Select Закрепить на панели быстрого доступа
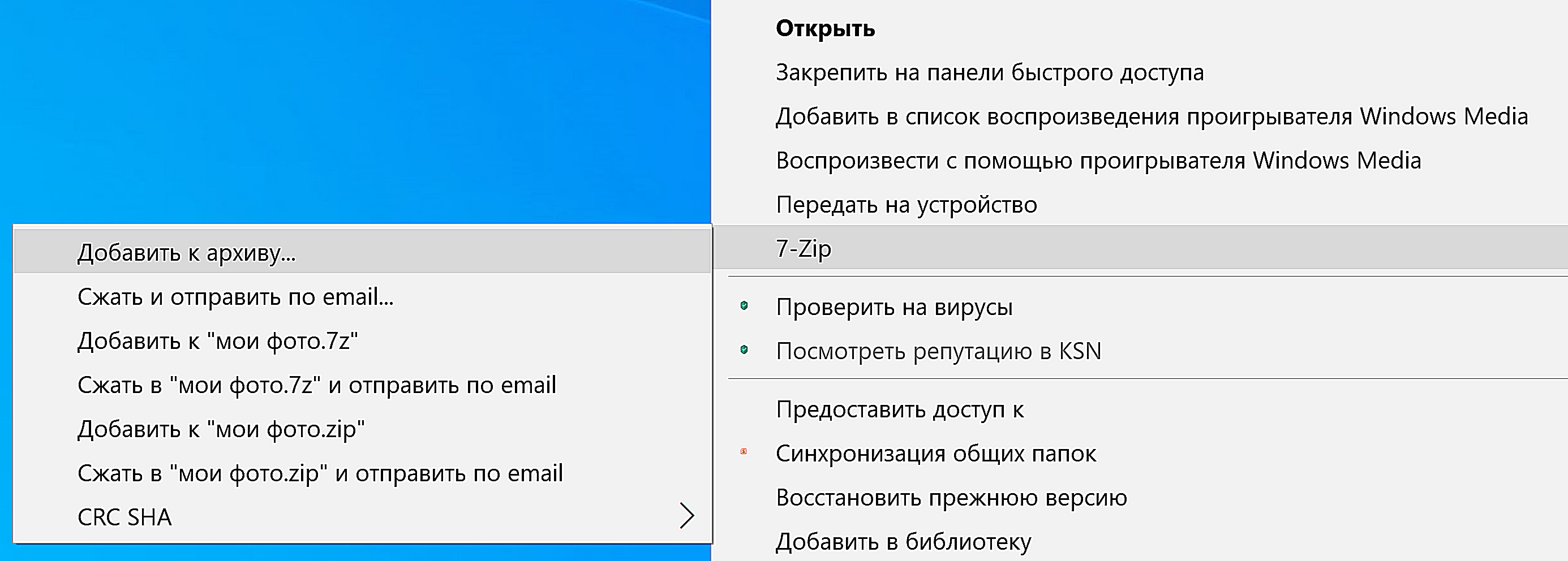 click(1140, 72)
